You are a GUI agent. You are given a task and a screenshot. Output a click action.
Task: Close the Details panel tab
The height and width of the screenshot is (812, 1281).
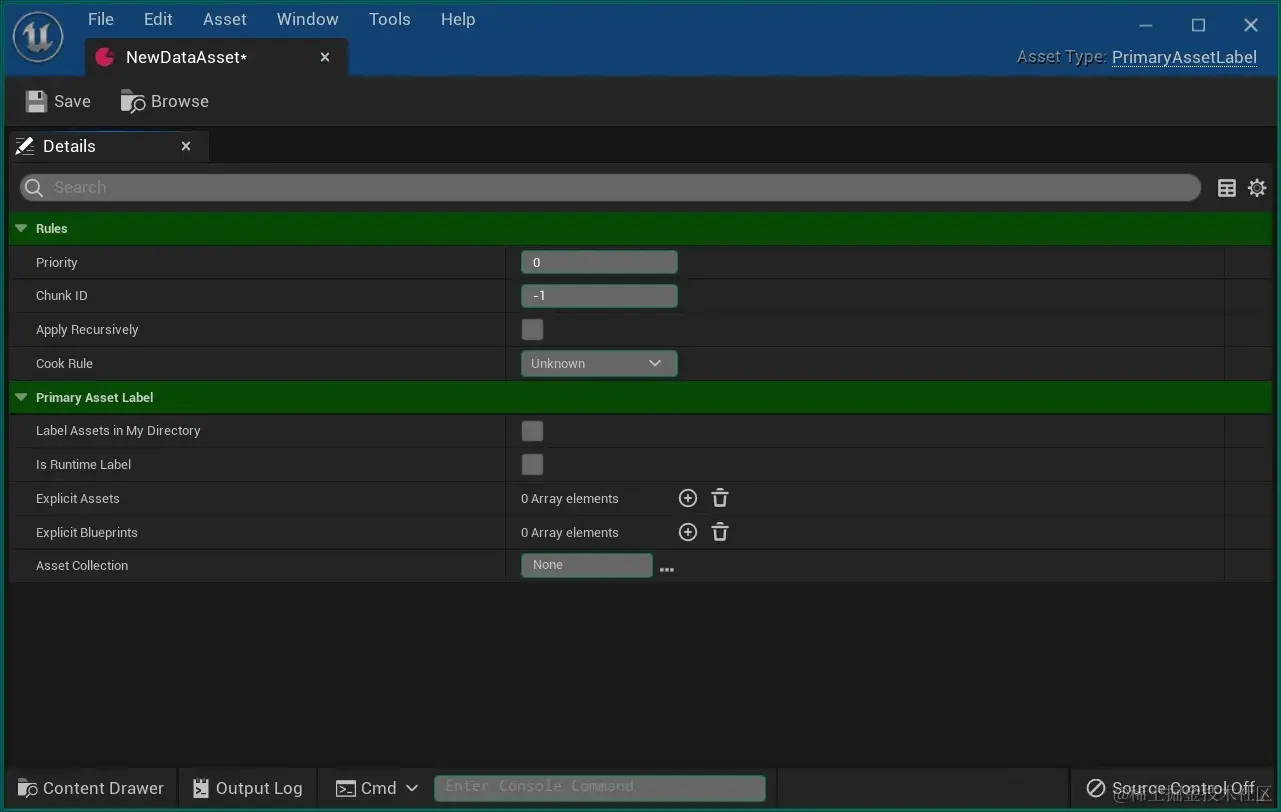point(186,146)
